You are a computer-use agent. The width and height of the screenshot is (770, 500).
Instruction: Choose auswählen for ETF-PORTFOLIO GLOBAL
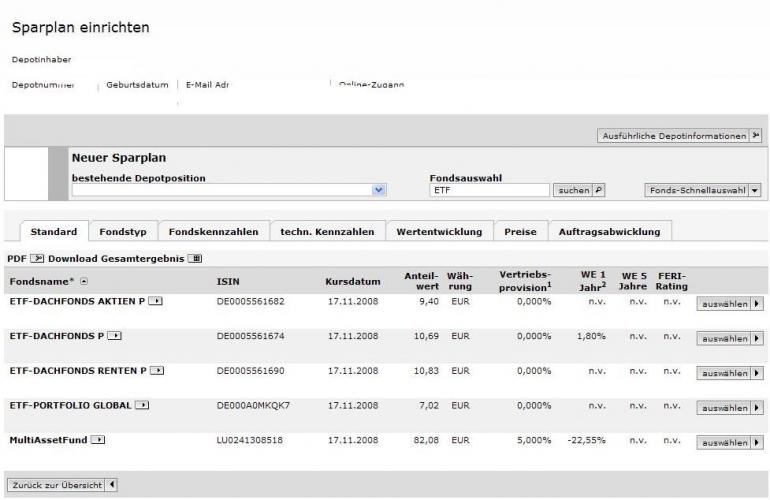pyautogui.click(x=730, y=408)
